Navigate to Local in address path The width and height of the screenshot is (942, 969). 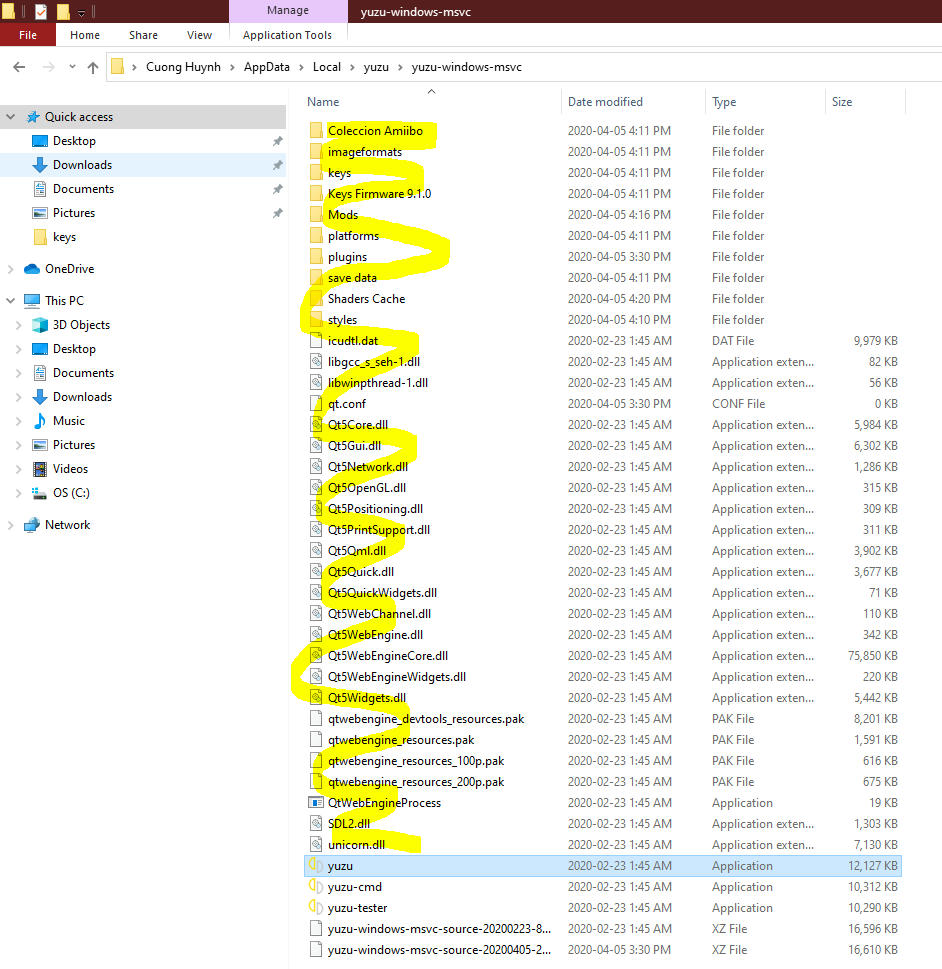point(326,67)
